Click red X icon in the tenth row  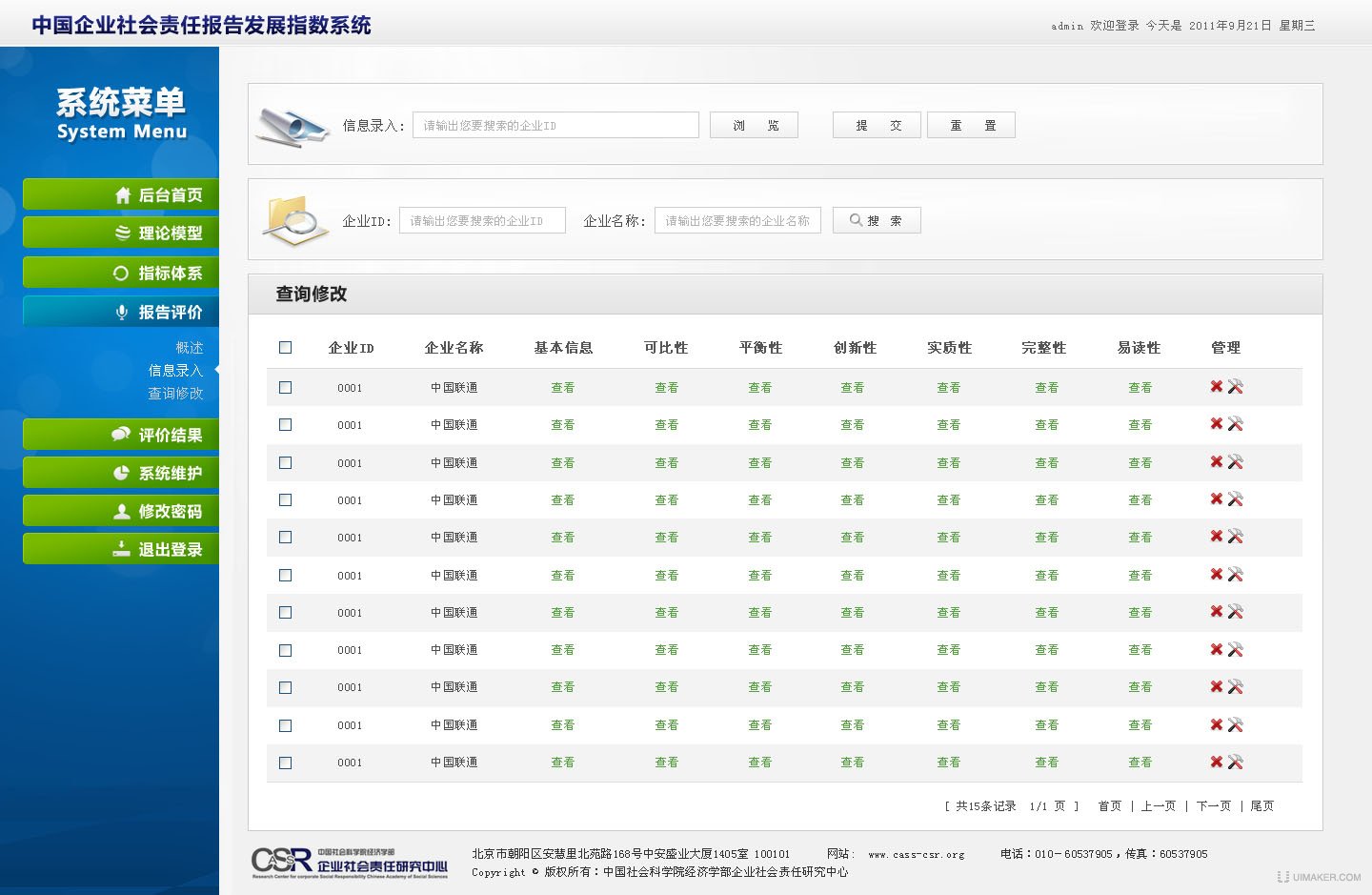(x=1217, y=724)
